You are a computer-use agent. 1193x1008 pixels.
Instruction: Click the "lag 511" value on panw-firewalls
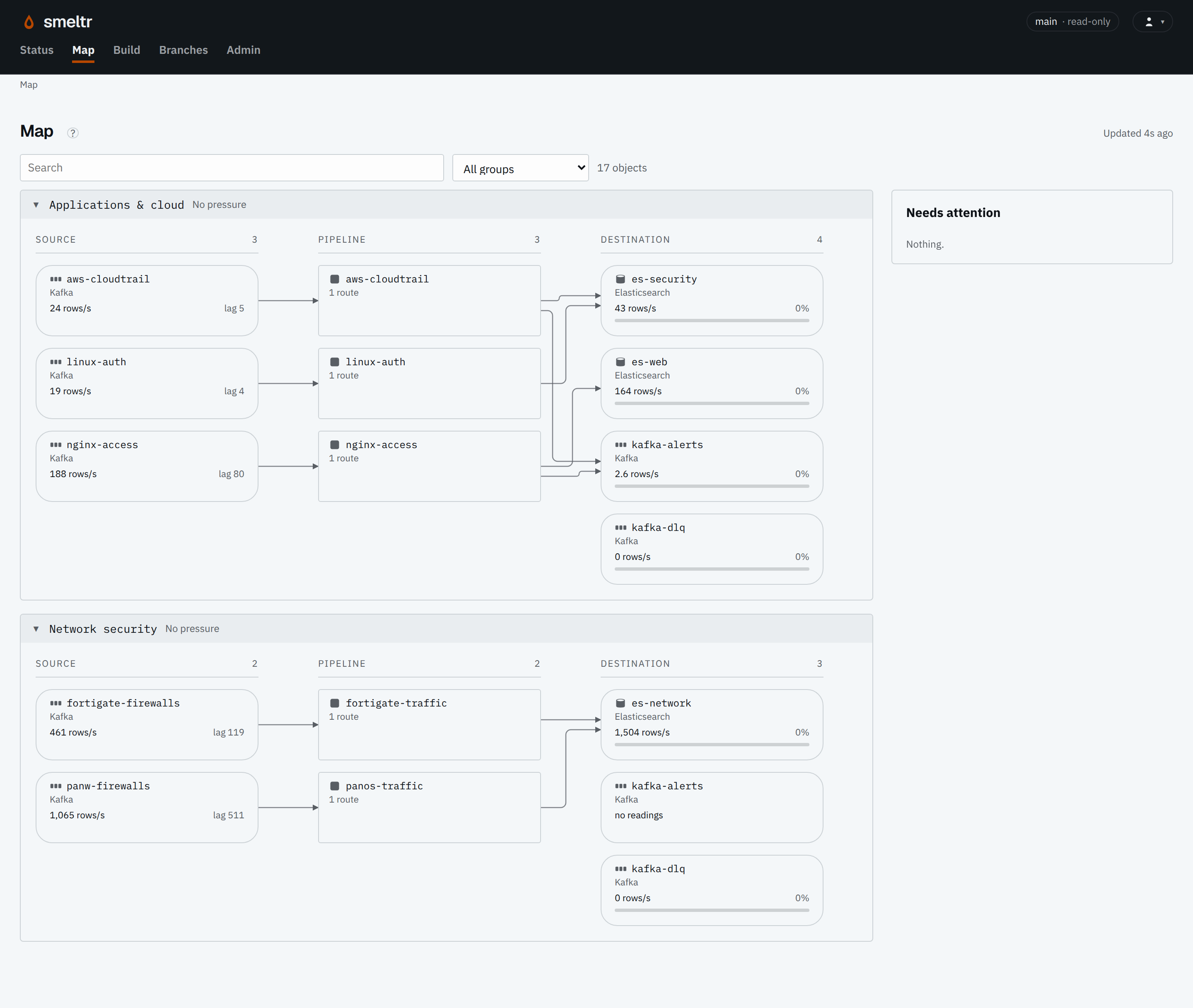229,815
